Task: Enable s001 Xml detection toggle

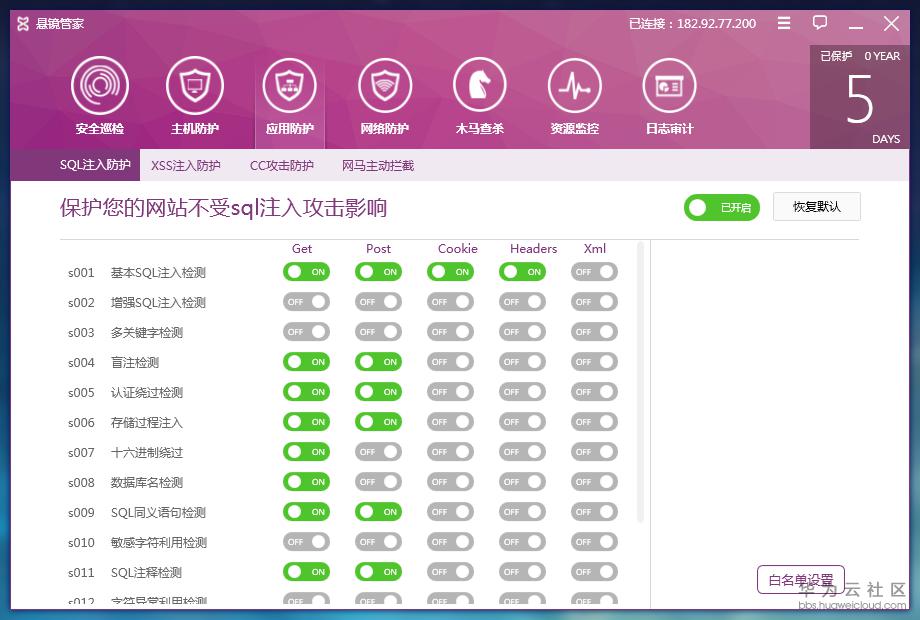Action: pyautogui.click(x=594, y=272)
